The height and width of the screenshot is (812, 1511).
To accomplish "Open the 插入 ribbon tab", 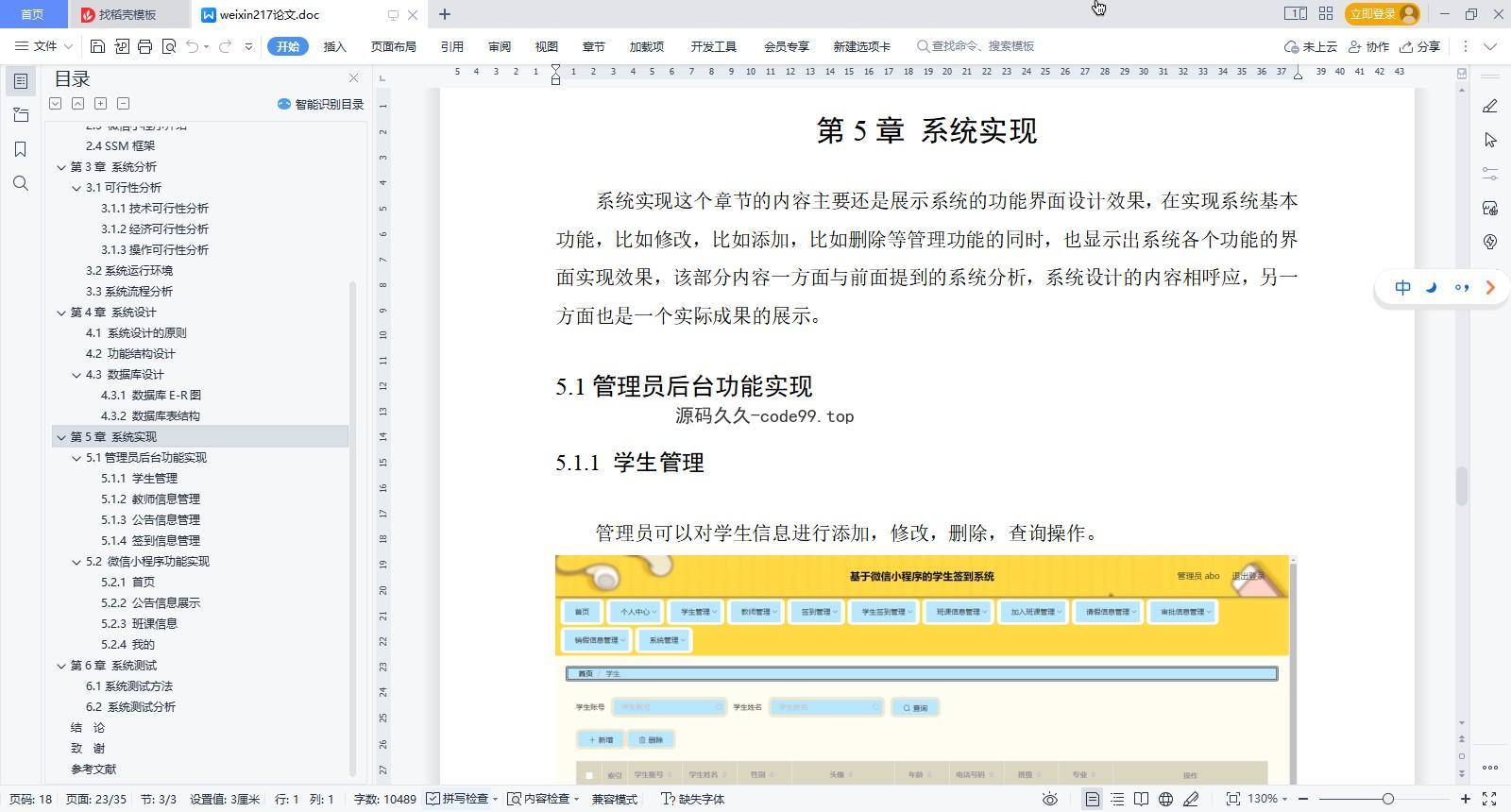I will click(334, 46).
